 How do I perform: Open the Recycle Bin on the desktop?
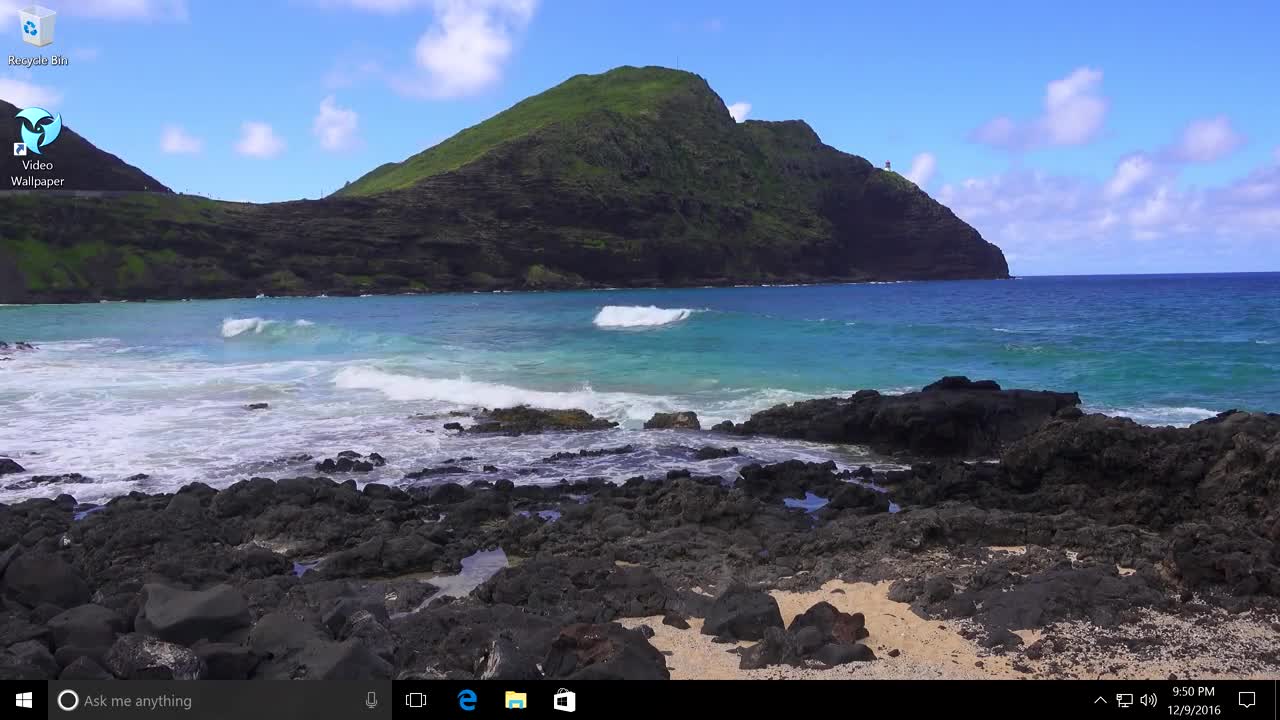pos(36,30)
